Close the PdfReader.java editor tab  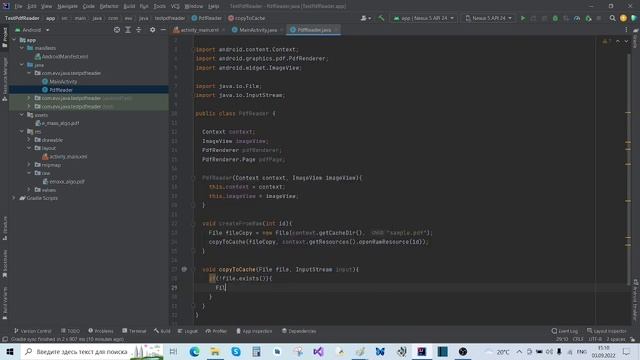[336, 30]
